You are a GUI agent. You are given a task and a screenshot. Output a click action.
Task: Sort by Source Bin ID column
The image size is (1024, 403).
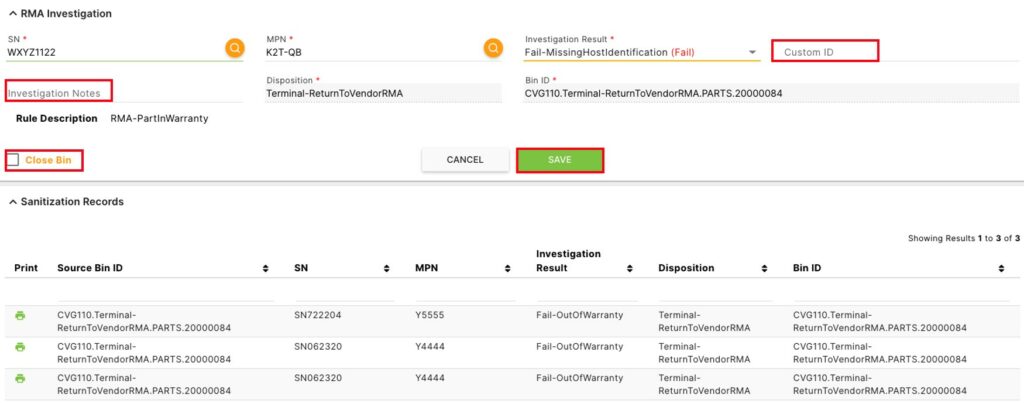click(265, 269)
